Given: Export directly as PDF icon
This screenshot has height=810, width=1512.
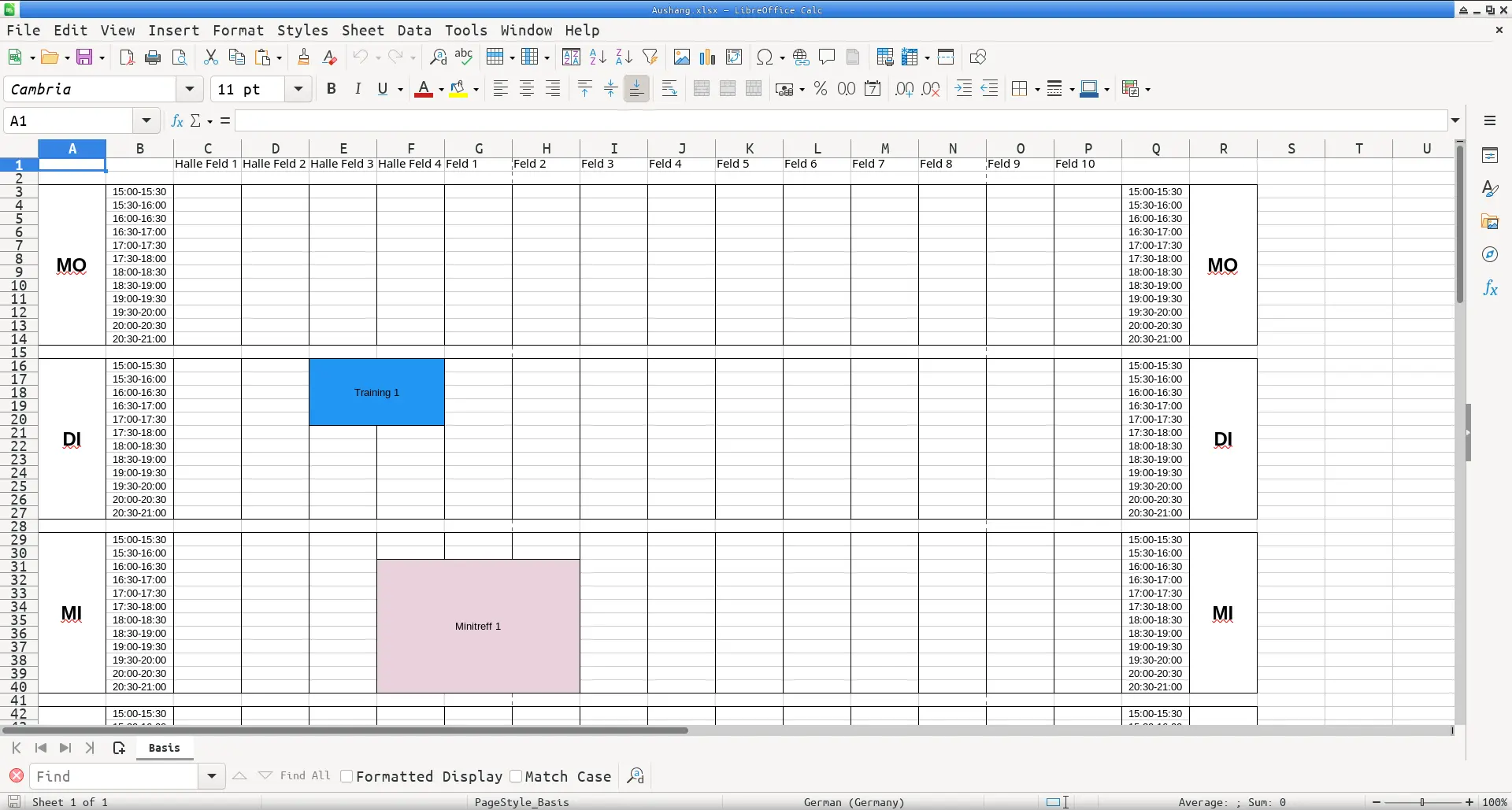Looking at the screenshot, I should pyautogui.click(x=127, y=57).
